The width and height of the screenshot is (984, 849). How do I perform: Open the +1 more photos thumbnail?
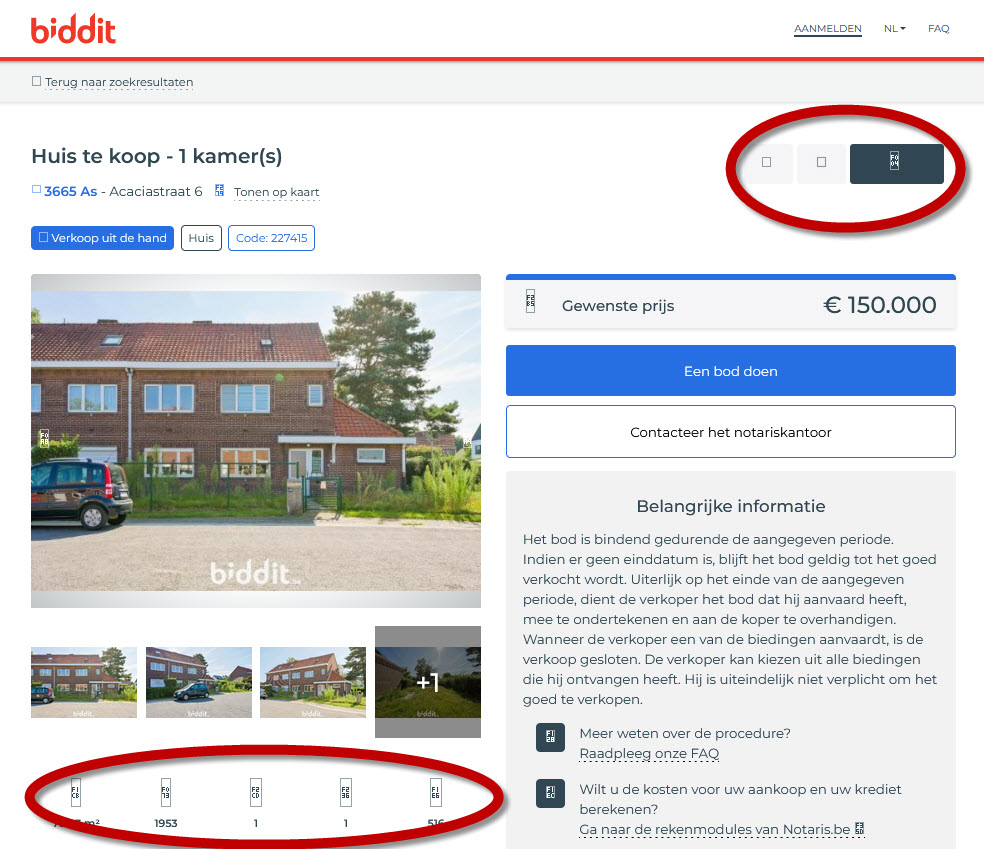[428, 682]
